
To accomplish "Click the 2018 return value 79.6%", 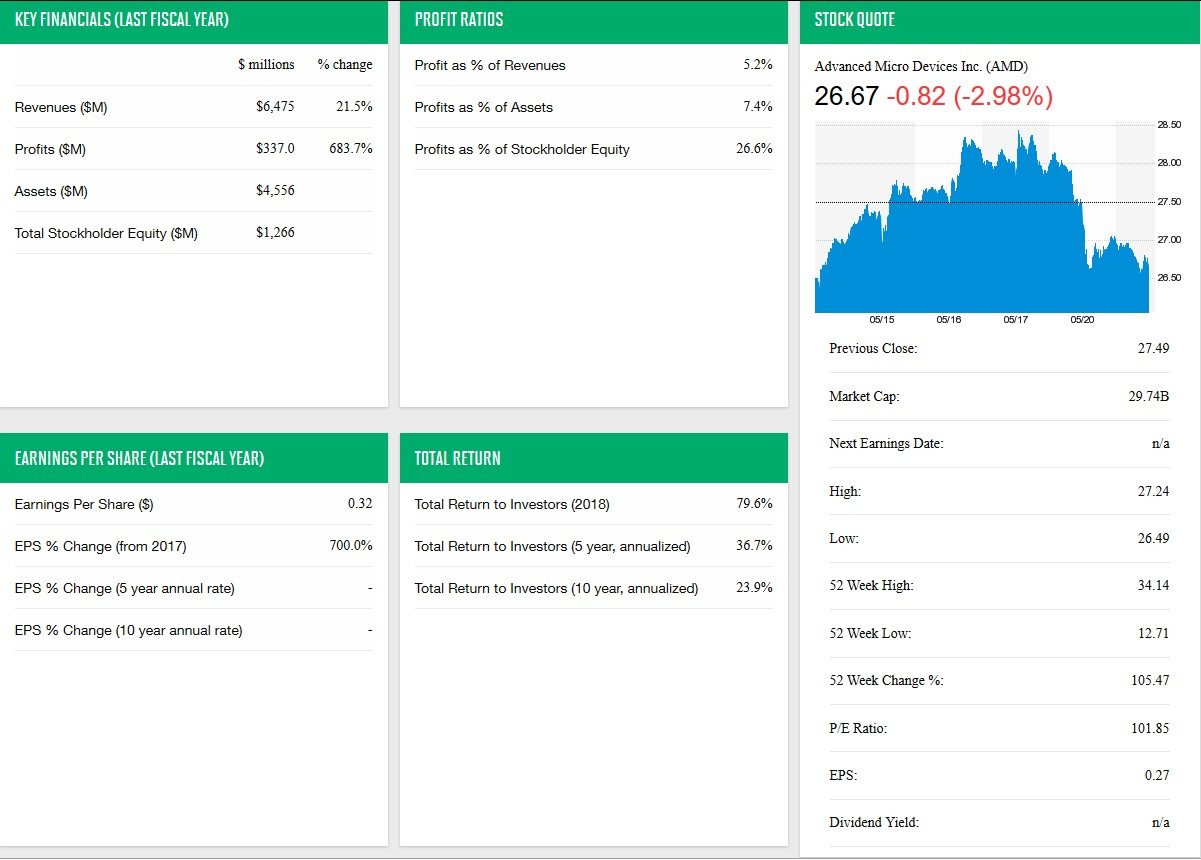I will (x=754, y=504).
